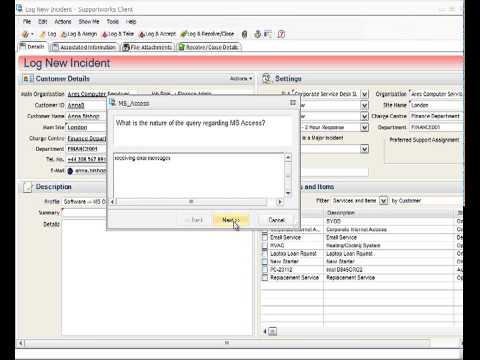
Task: Click the Log & Accept toolbar button
Action: [x=157, y=34]
